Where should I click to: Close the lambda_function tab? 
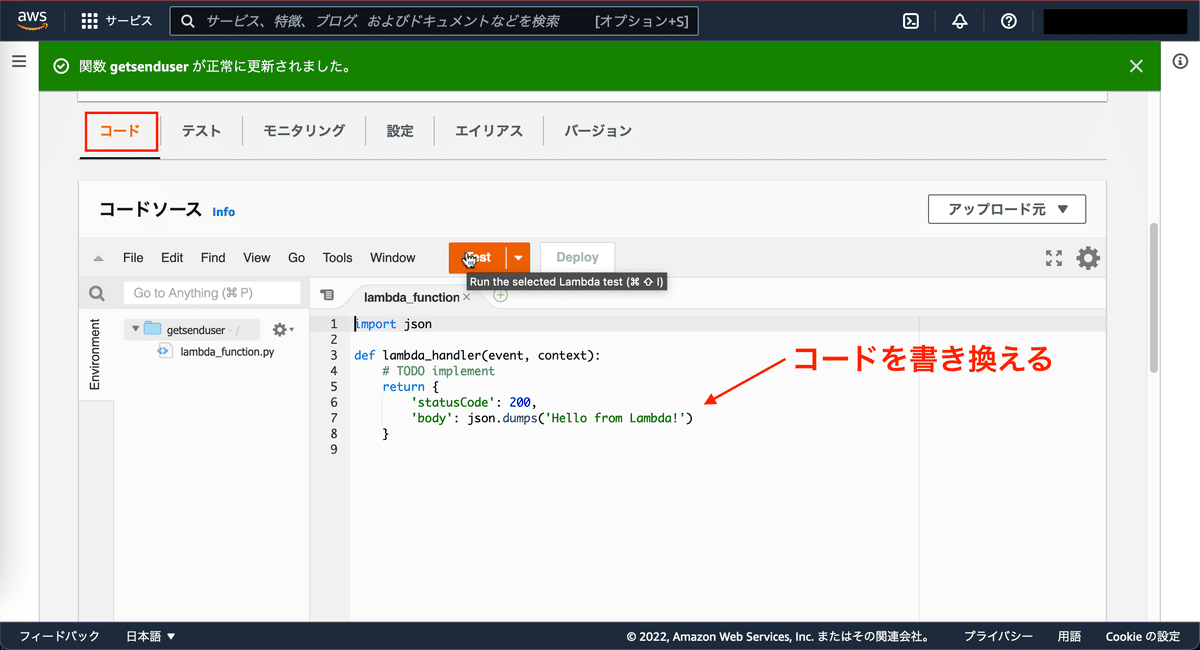tap(466, 297)
